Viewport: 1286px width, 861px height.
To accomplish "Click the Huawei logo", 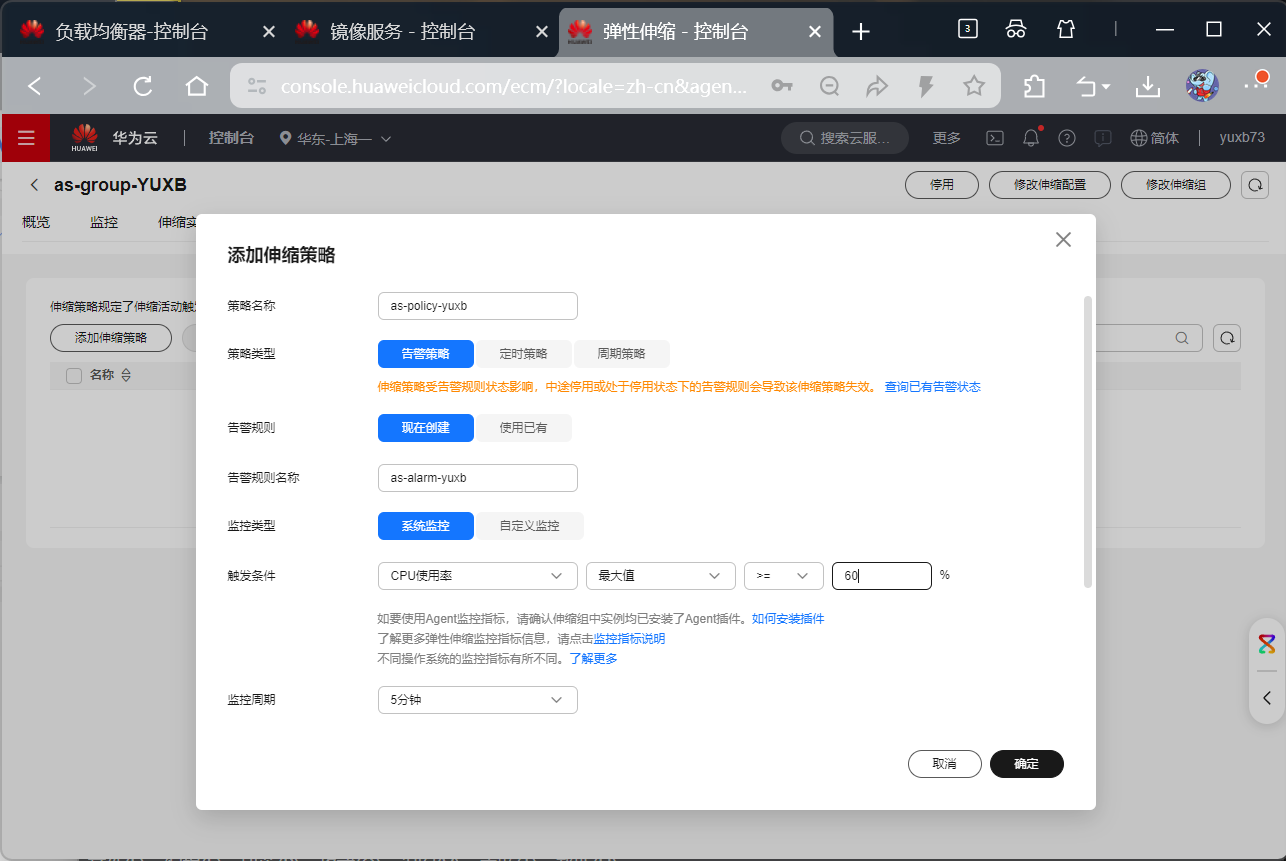I will click(x=84, y=138).
